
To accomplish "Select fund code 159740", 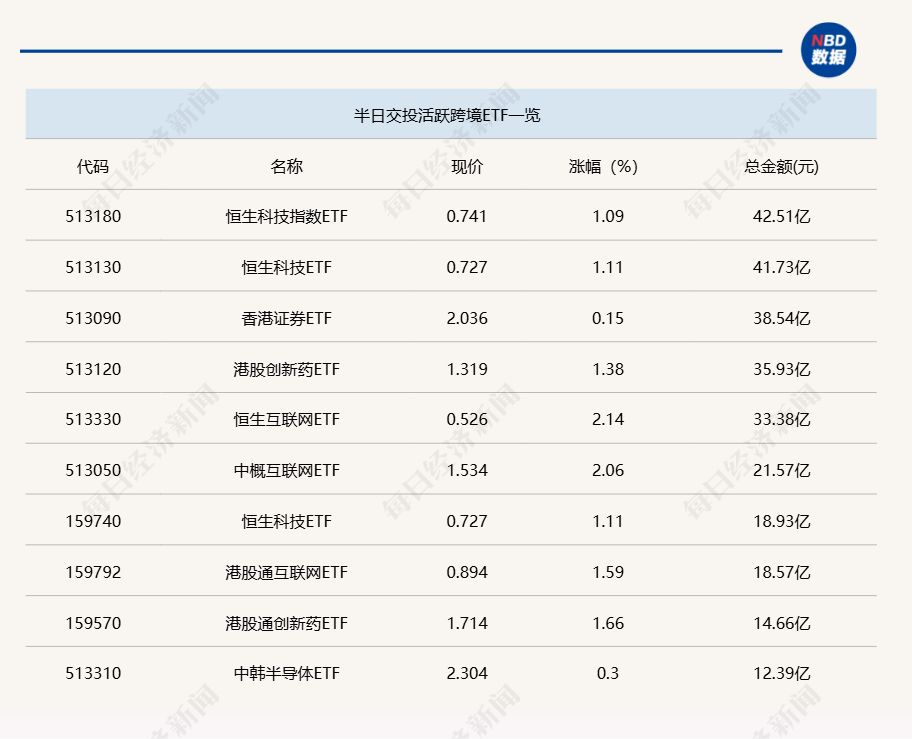I will click(x=93, y=521).
